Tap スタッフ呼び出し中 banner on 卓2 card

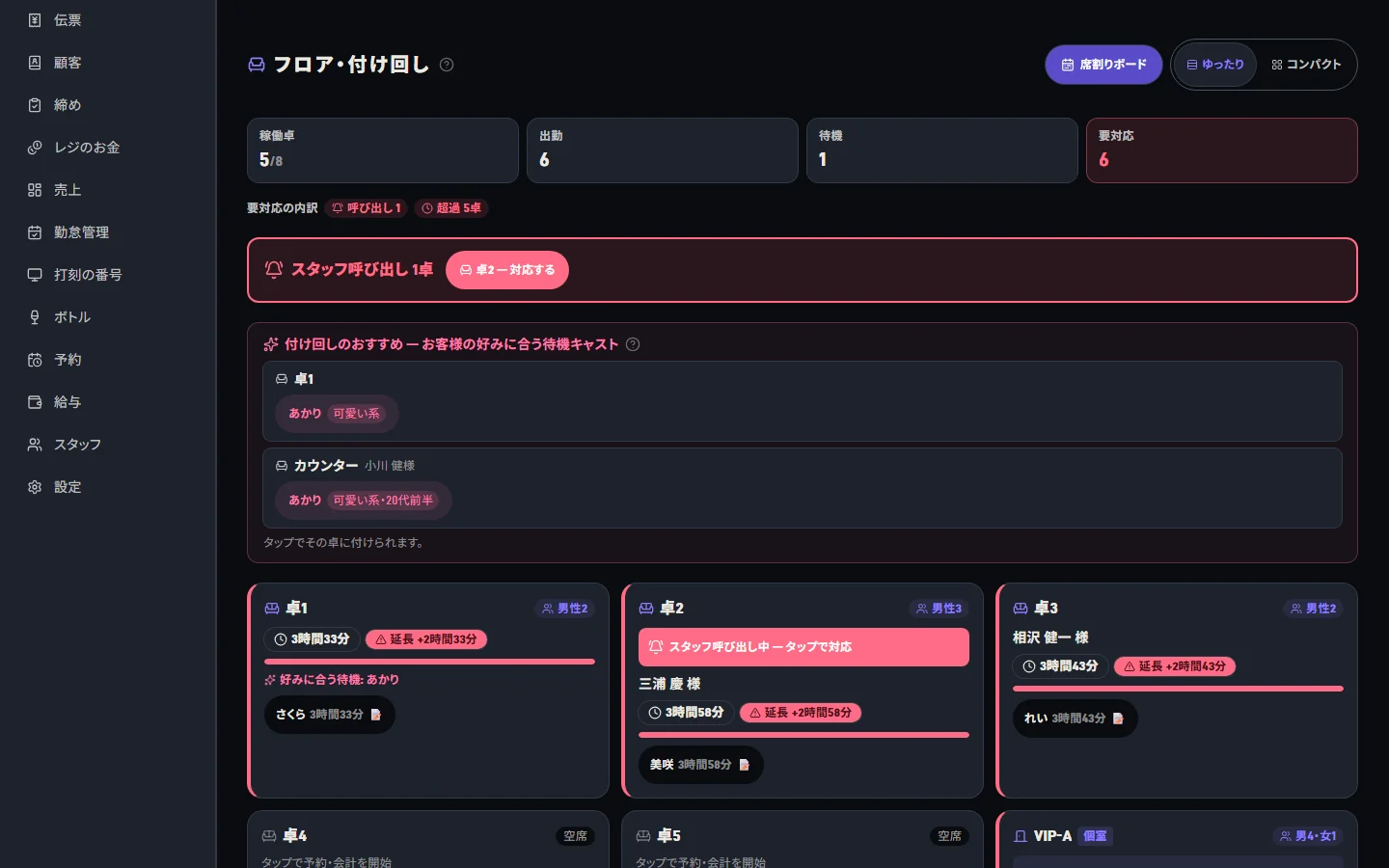click(803, 647)
